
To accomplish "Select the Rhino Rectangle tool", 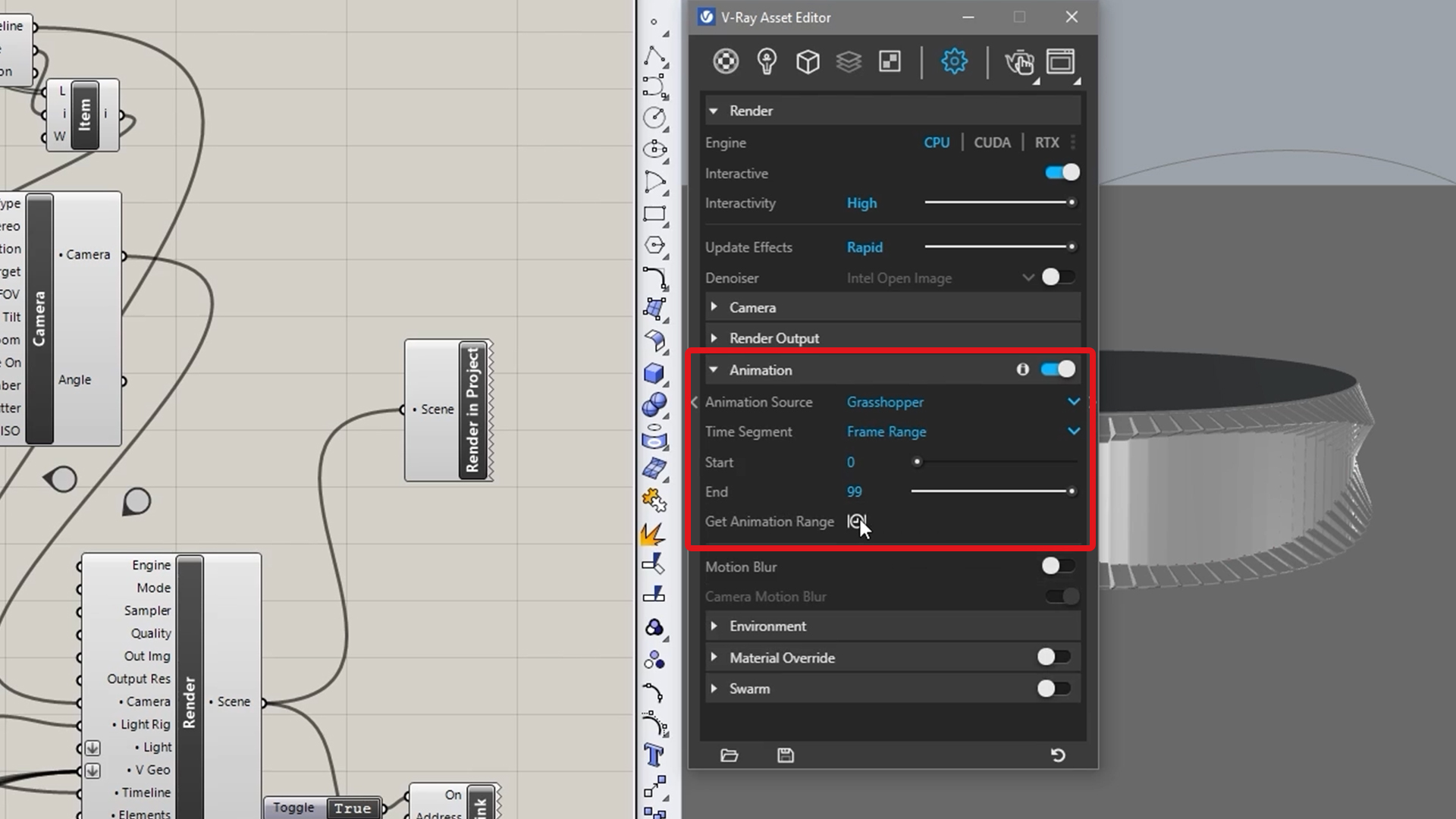I will click(x=655, y=214).
